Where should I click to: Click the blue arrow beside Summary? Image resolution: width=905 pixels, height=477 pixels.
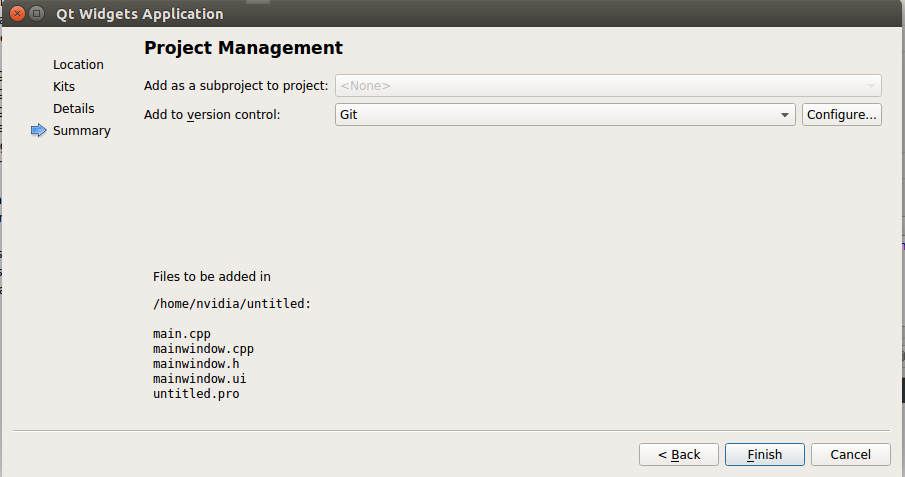point(39,131)
